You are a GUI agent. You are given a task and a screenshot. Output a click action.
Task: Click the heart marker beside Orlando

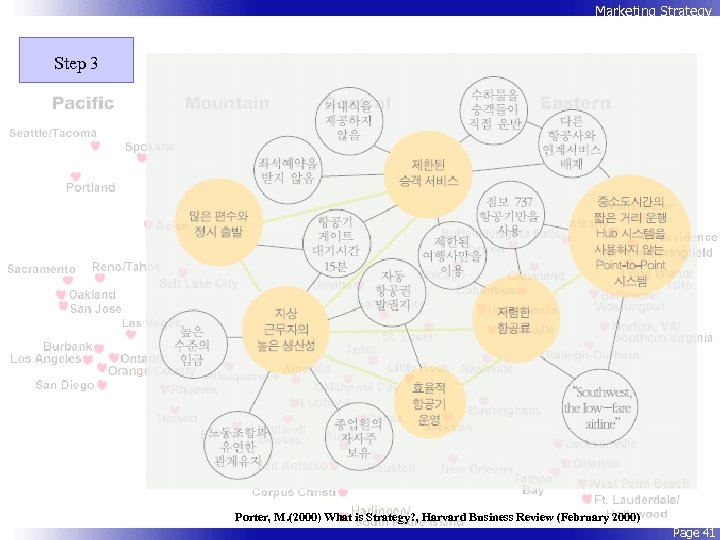click(x=566, y=463)
